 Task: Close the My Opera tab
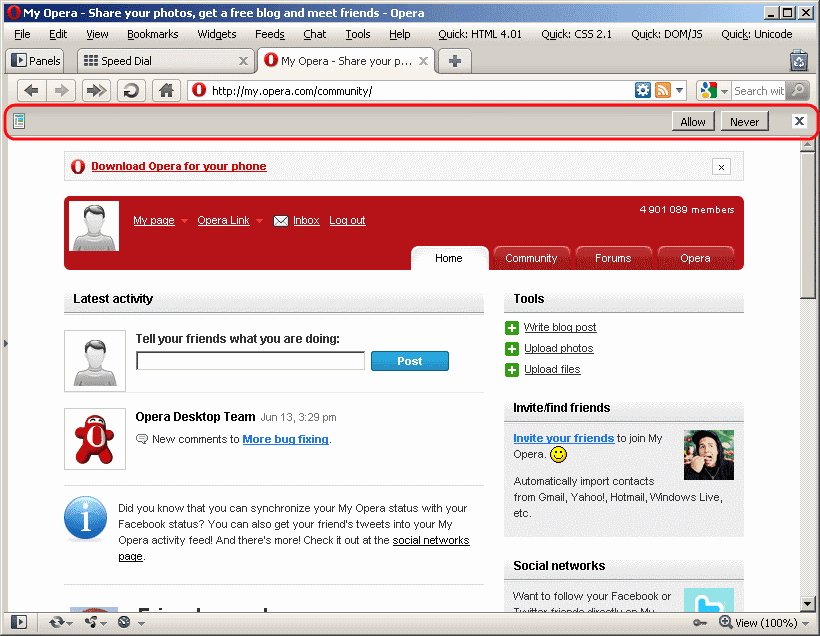coord(424,61)
